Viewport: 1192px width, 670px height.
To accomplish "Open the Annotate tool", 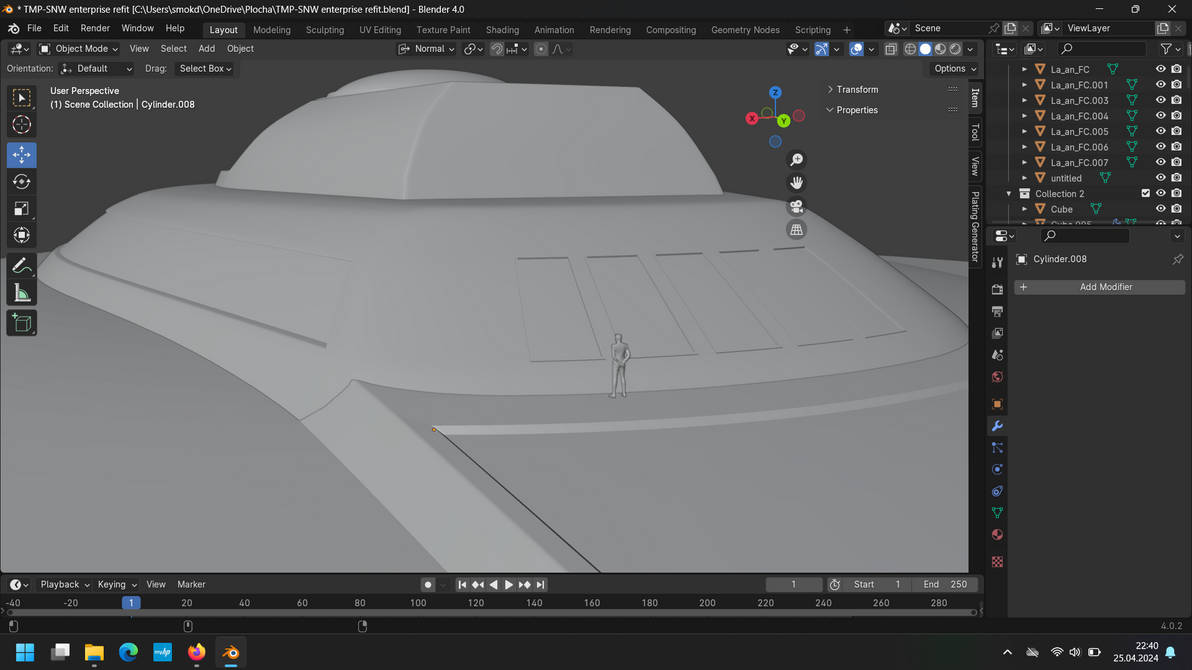I will point(22,265).
